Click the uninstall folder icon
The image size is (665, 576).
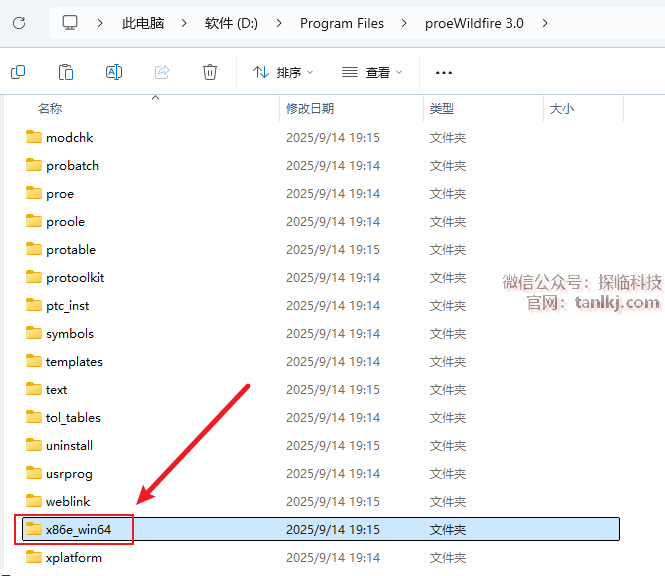point(34,445)
